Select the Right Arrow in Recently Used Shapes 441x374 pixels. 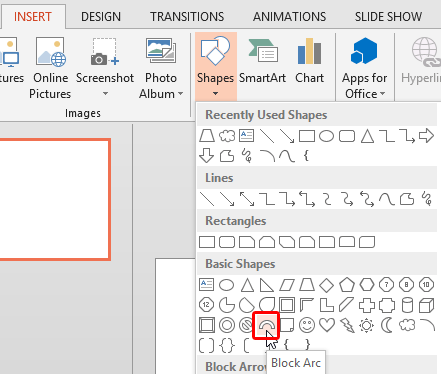pos(427,136)
